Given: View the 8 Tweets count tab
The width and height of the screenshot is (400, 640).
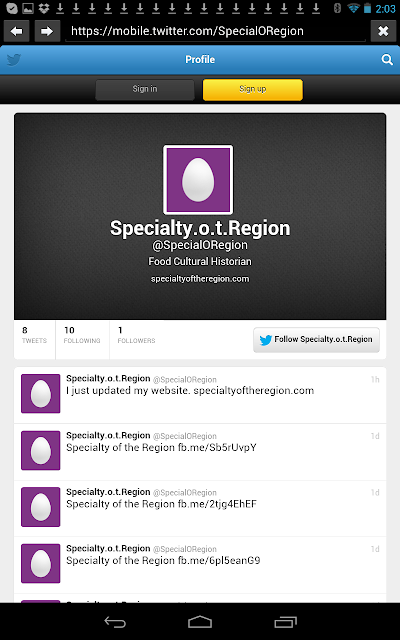Looking at the screenshot, I should click(34, 335).
